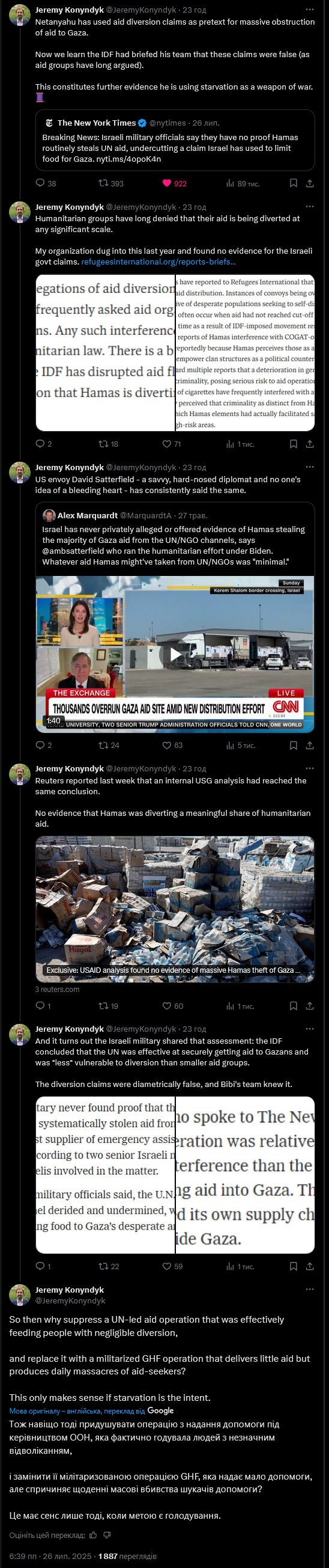The image size is (329, 1568).
Task: Retweet the Reuters tweet with 19 reposts
Action: tap(103, 1006)
